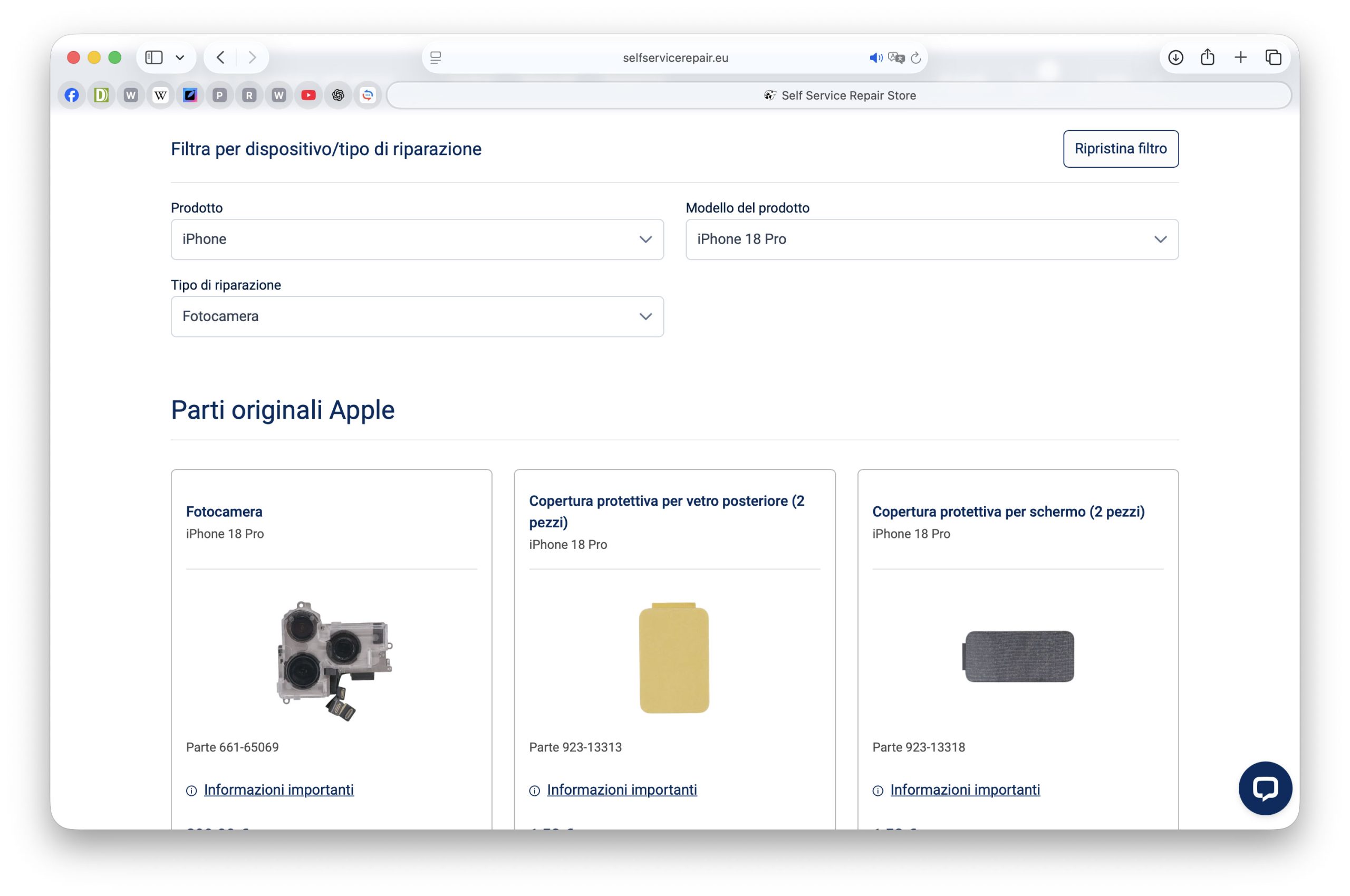Click the Copertura protettiva per schermo title
Viewport: 1350px width, 896px height.
[x=1008, y=512]
